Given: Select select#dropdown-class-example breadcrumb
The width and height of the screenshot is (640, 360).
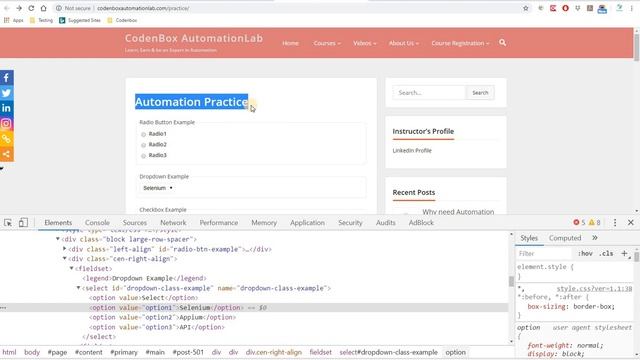Looking at the screenshot, I should click(x=389, y=352).
